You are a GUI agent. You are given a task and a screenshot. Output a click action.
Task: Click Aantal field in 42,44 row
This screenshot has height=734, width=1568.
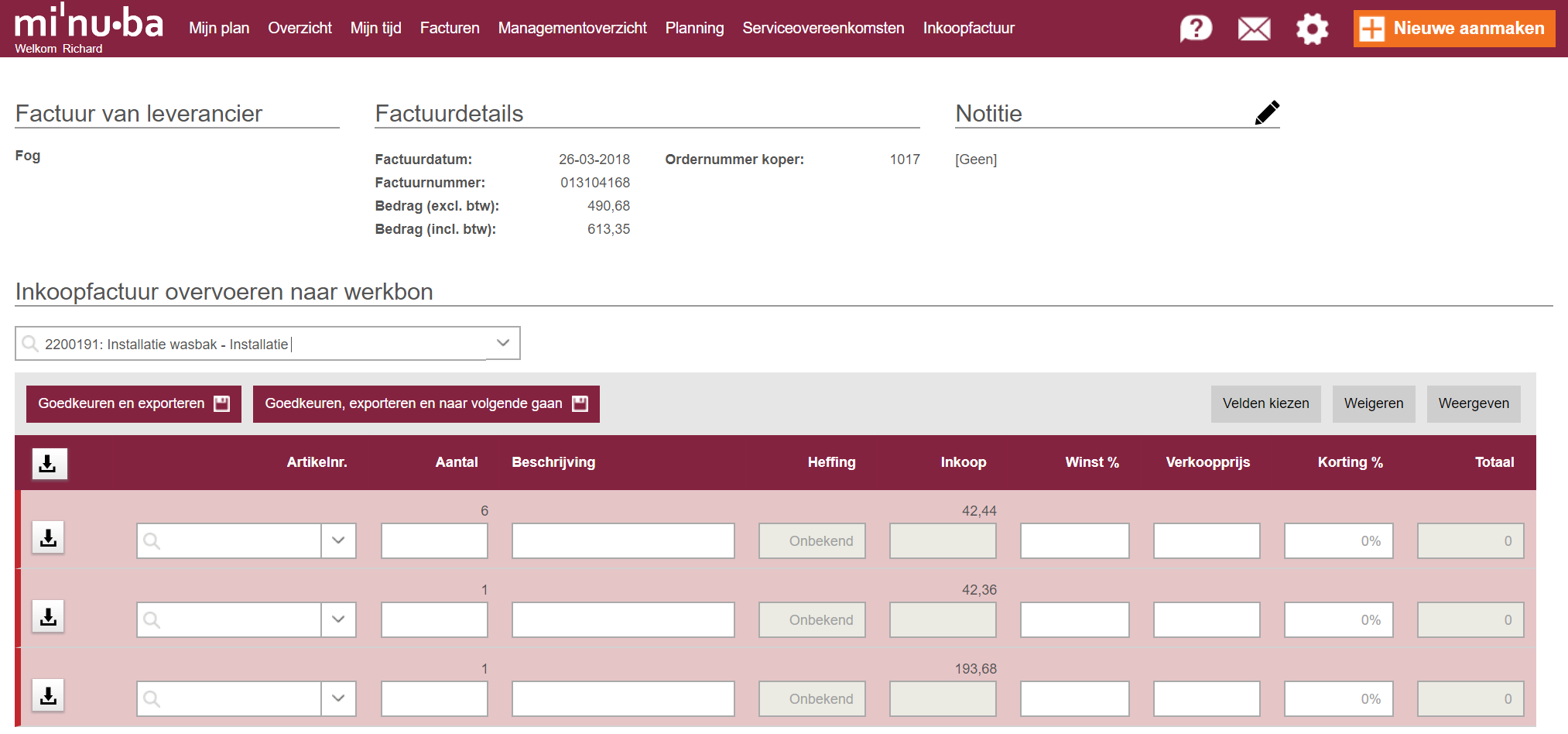click(434, 540)
